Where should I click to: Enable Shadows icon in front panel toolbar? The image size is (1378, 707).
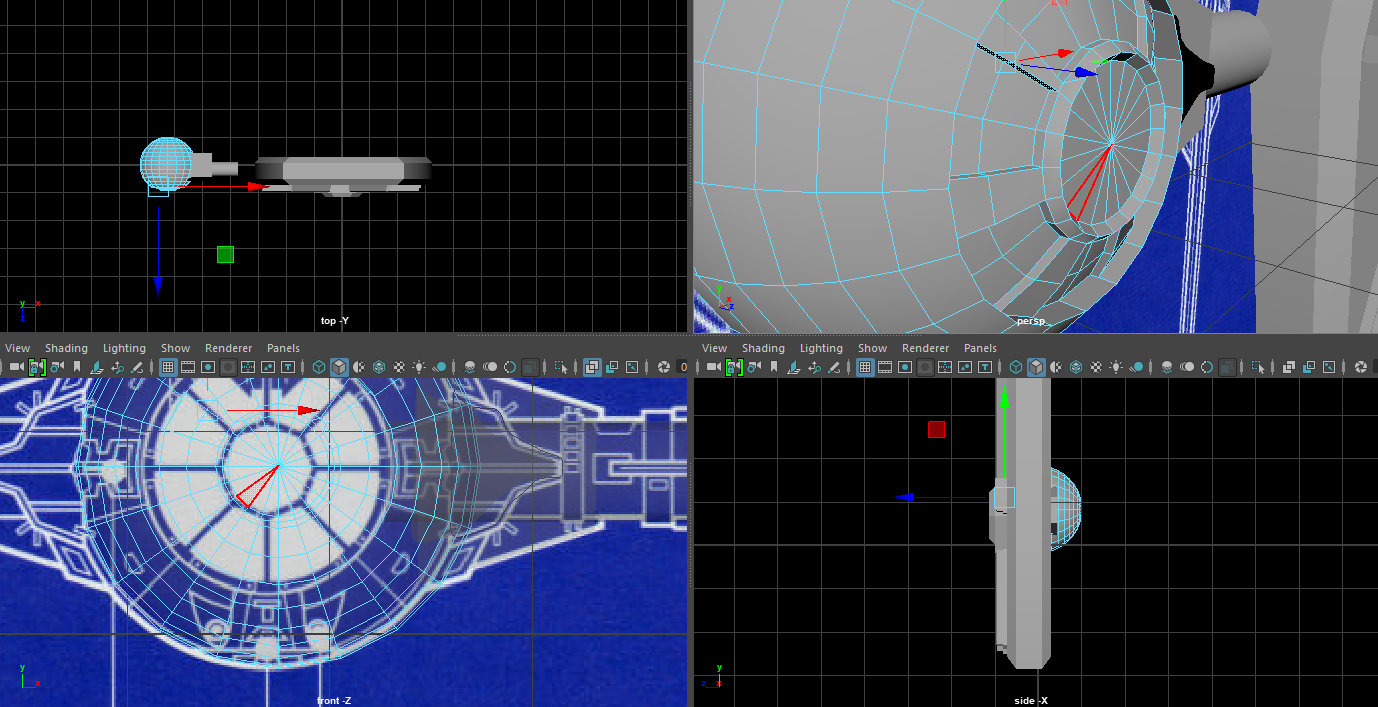(x=439, y=367)
